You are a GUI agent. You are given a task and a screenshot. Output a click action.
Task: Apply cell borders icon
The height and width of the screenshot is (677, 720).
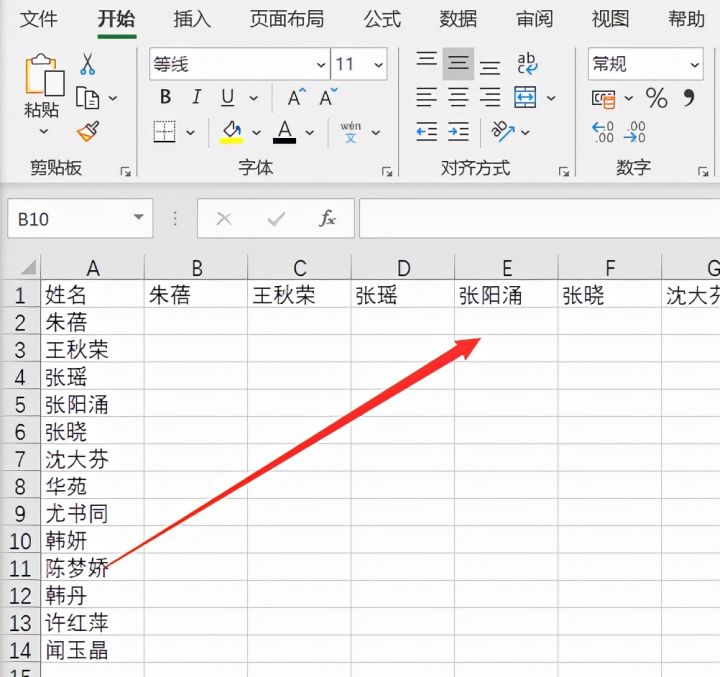[164, 132]
